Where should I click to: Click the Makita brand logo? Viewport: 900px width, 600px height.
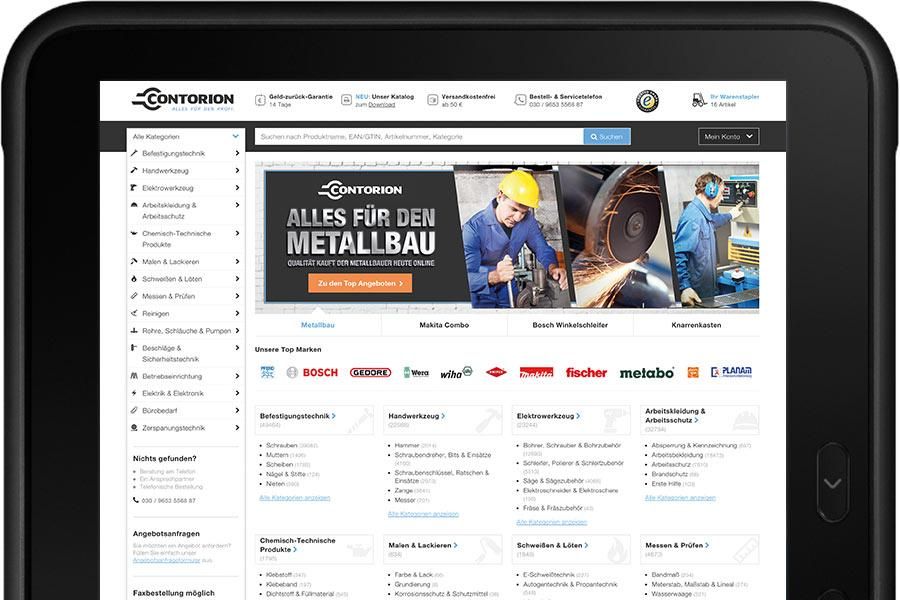click(538, 371)
